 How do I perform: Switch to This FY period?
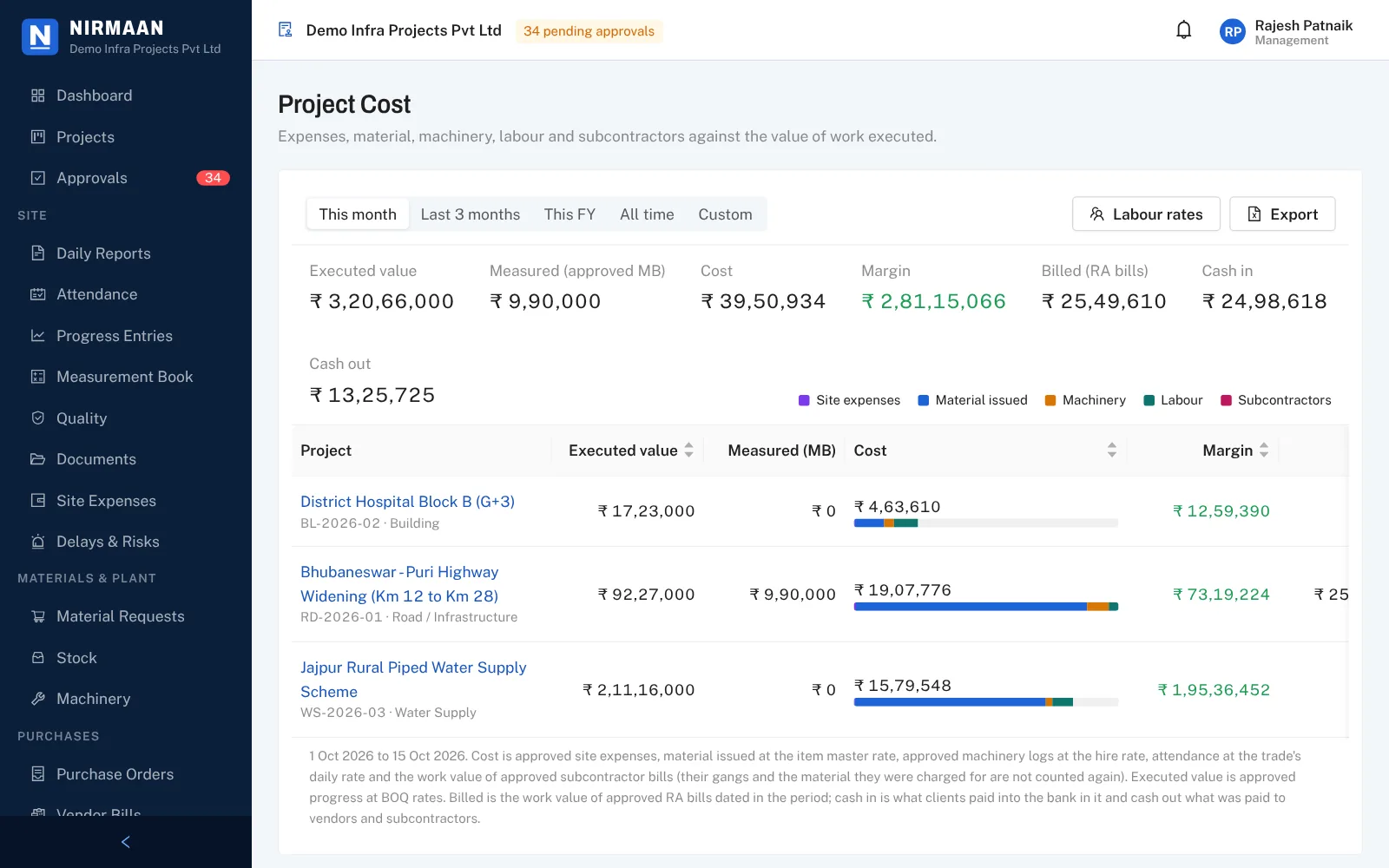point(569,214)
